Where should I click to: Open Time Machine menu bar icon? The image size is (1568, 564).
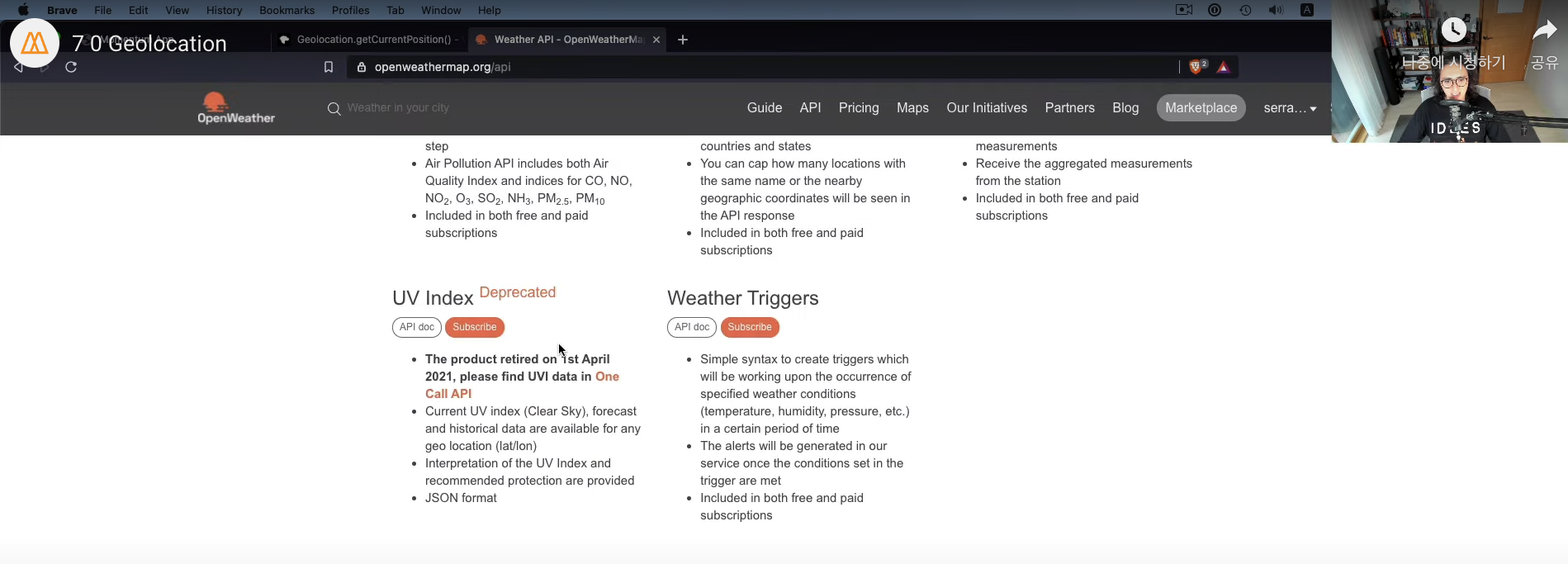(x=1245, y=10)
